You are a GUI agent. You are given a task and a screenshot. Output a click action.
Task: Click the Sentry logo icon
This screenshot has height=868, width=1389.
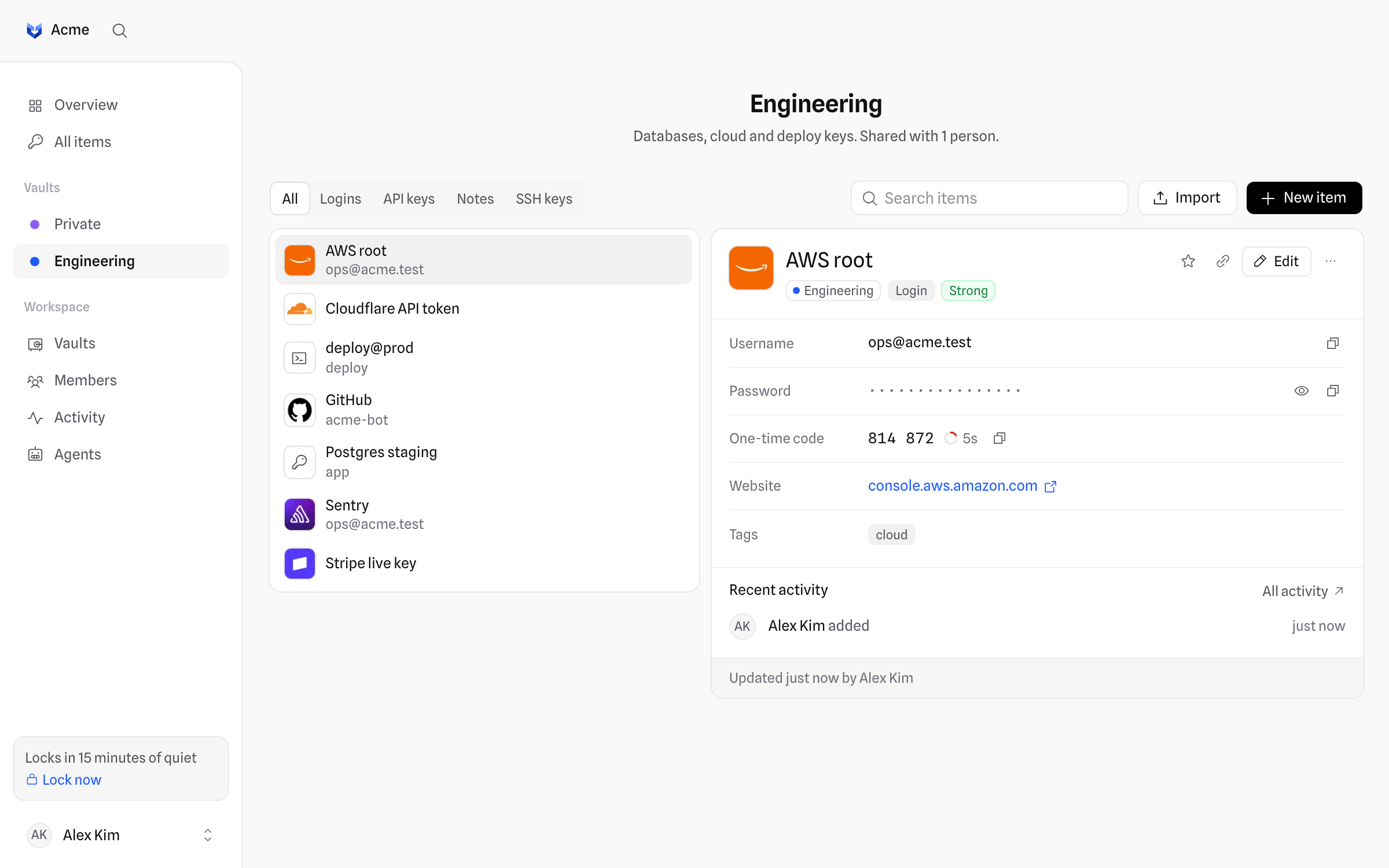point(300,514)
